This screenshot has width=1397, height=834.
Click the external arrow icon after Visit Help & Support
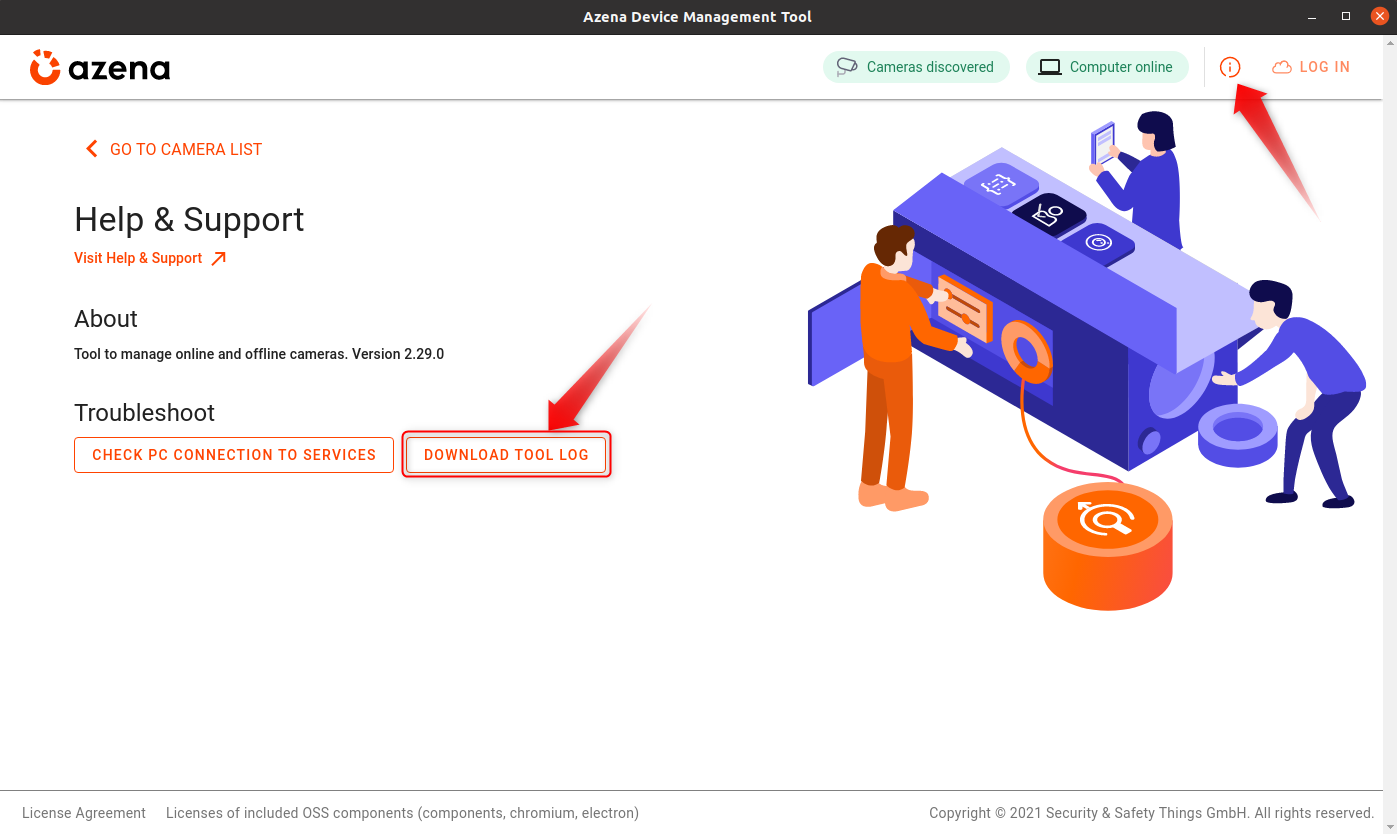click(x=219, y=258)
